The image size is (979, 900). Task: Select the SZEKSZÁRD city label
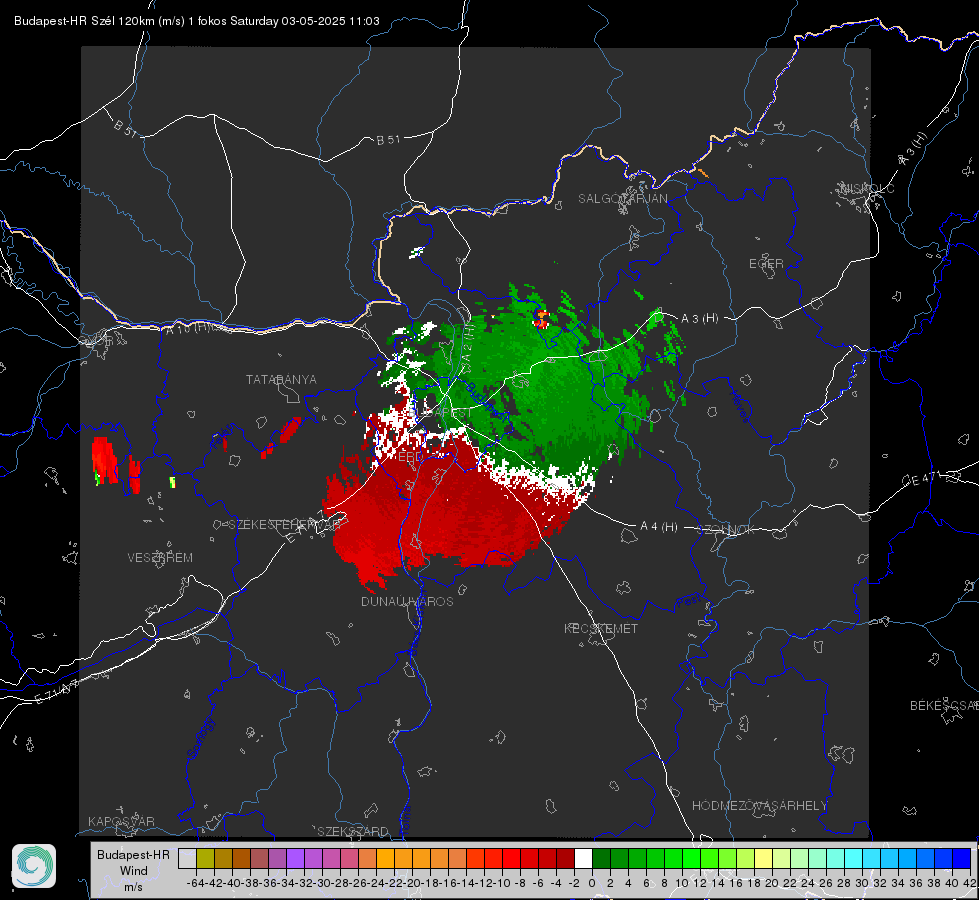pyautogui.click(x=353, y=831)
